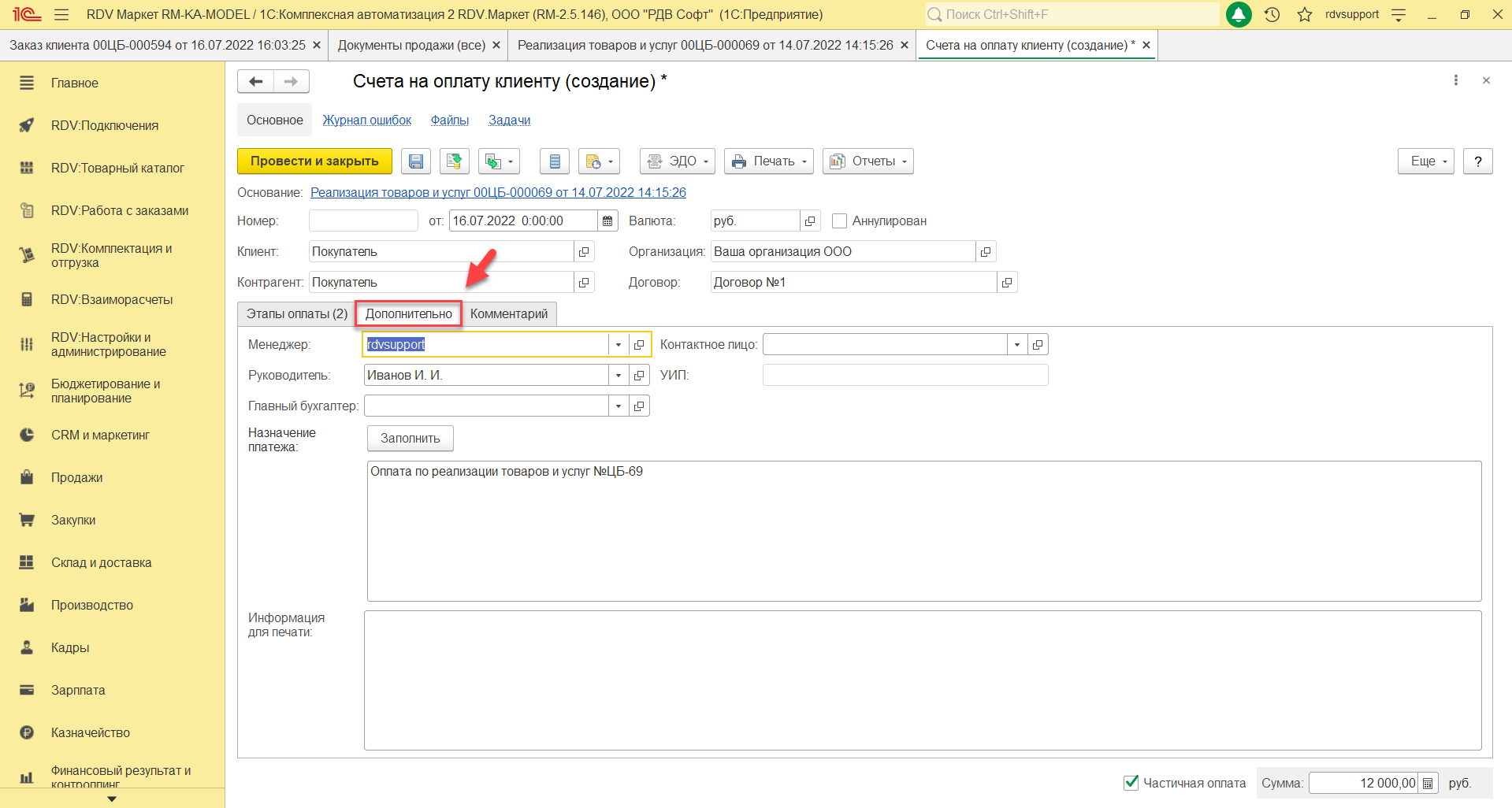Open the Печать dropdown menu
The image size is (1512, 808).
tap(768, 161)
